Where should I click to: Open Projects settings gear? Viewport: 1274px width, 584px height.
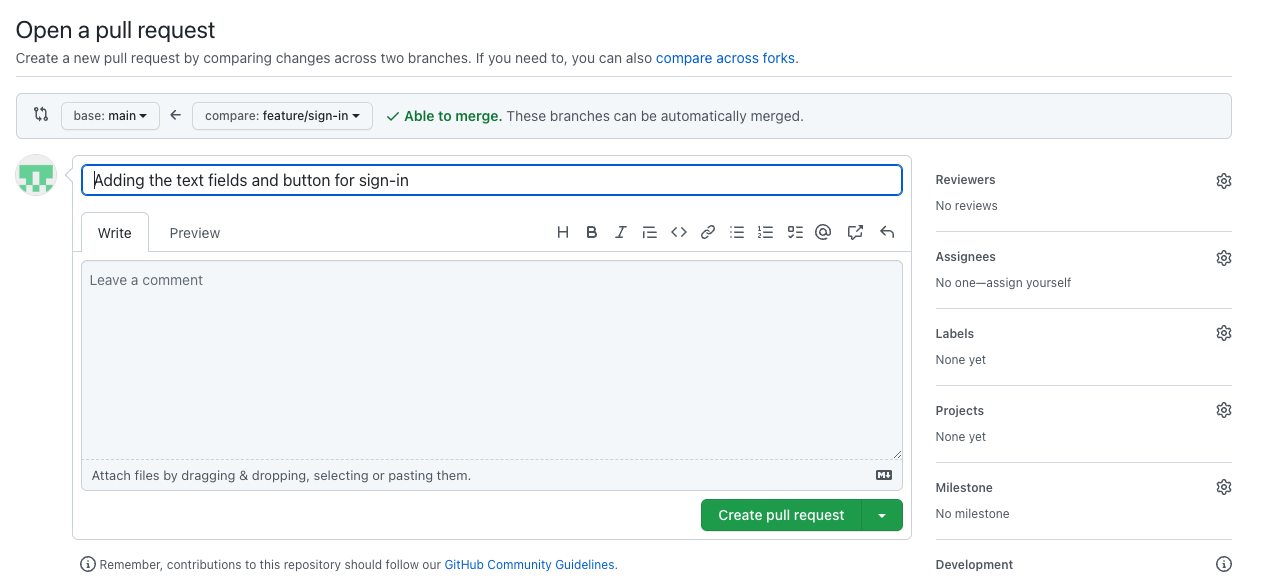point(1224,410)
